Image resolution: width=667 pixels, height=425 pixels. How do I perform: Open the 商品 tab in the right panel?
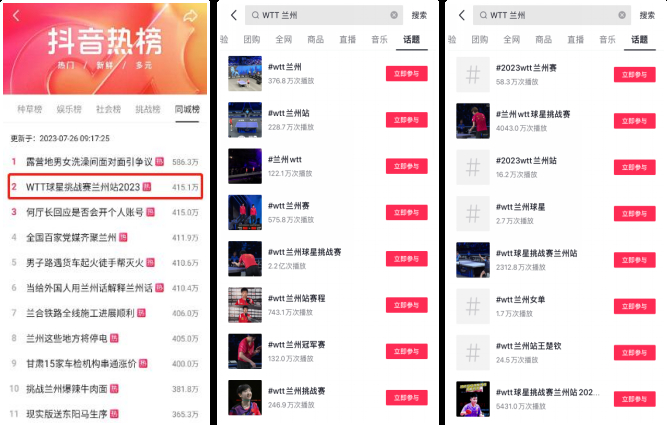coord(544,40)
